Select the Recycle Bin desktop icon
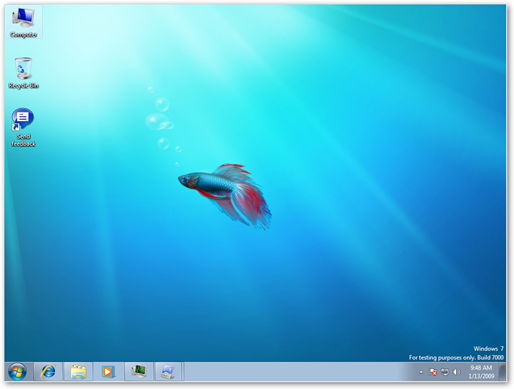The height and width of the screenshot is (389, 514). [x=23, y=73]
